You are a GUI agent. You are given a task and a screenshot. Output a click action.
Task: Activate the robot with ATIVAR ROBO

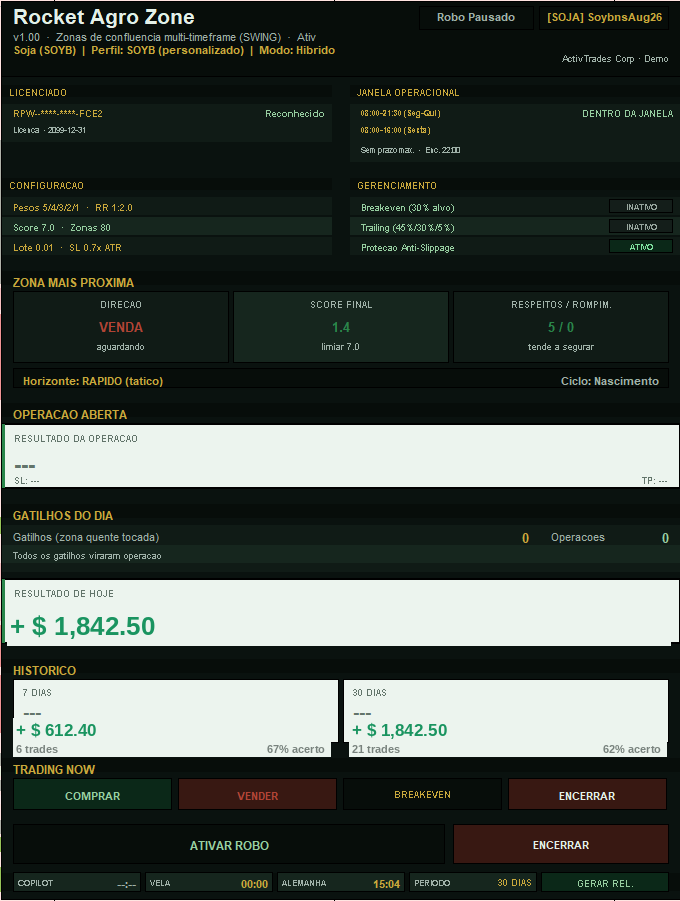point(229,844)
